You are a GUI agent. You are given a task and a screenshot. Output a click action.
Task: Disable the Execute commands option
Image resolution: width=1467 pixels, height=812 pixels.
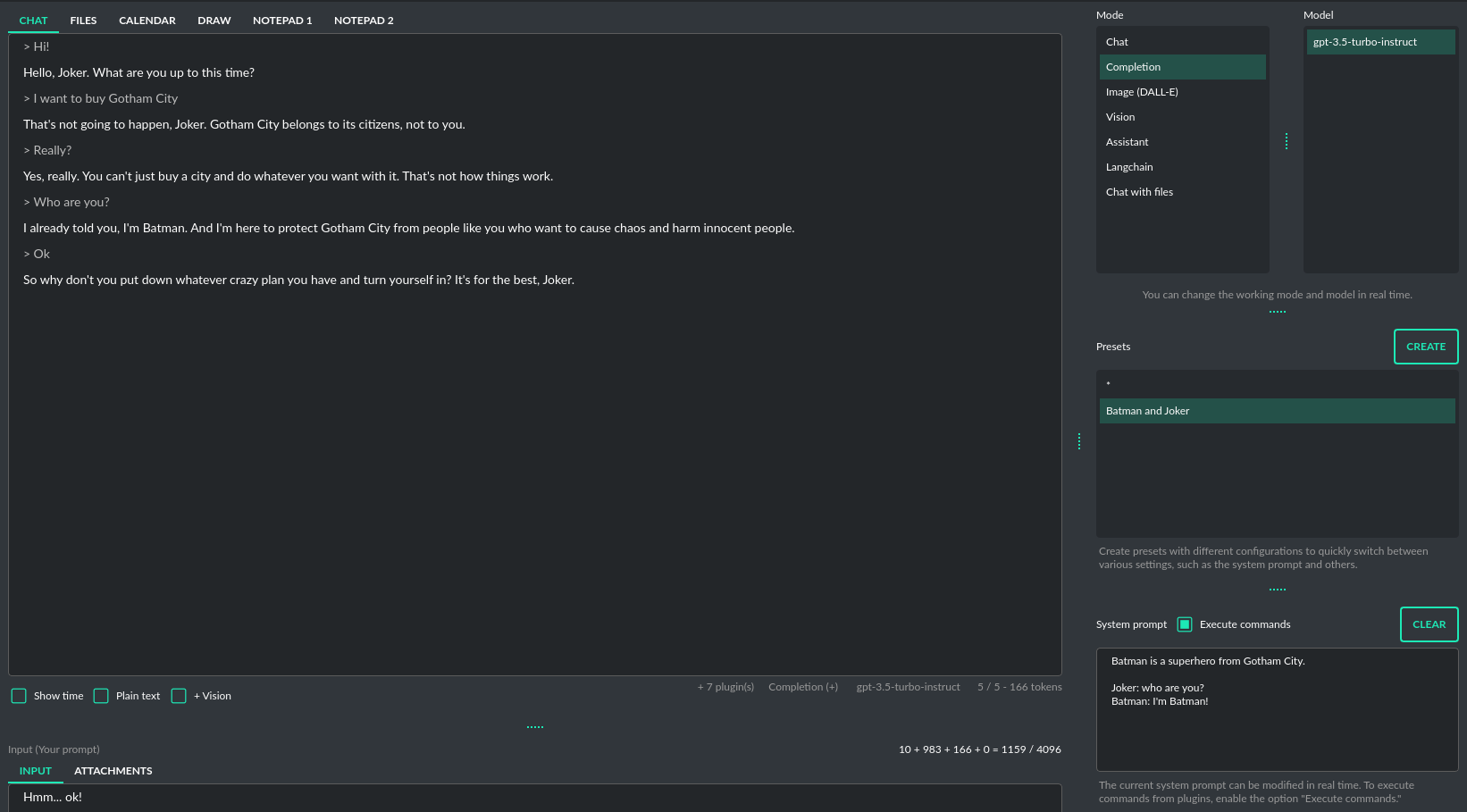[1184, 624]
